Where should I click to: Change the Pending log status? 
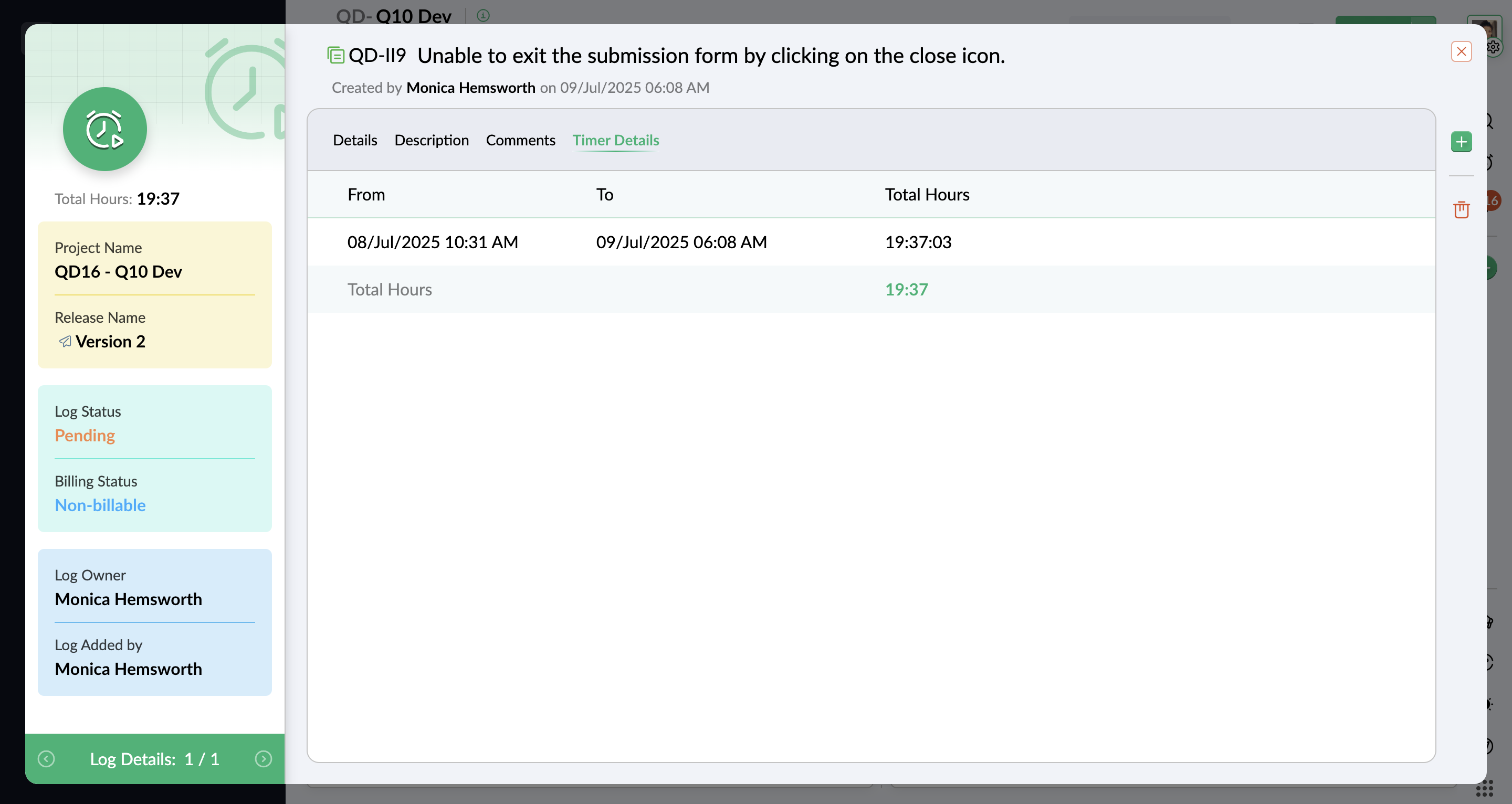click(85, 436)
